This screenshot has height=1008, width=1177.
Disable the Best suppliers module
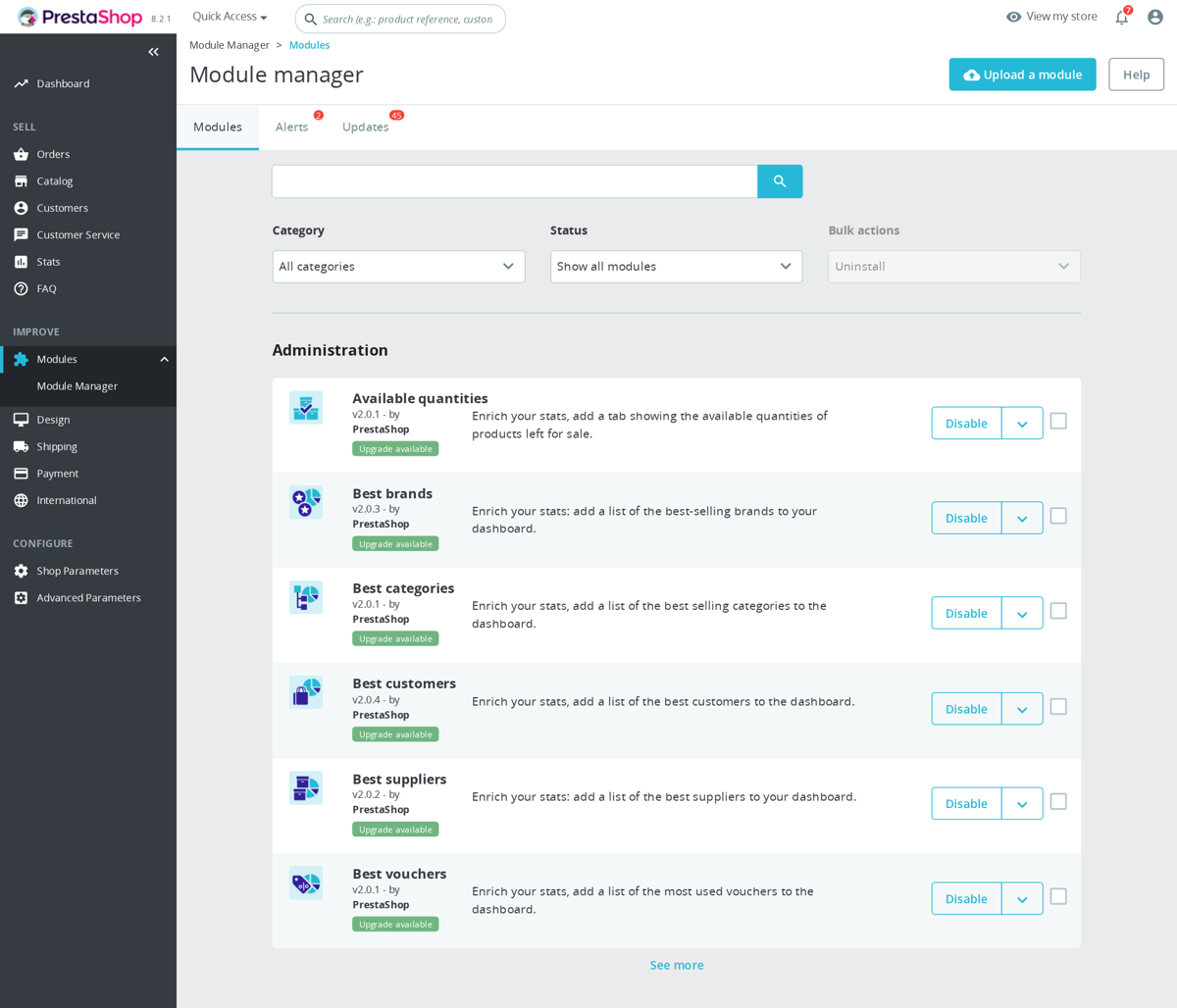[966, 804]
